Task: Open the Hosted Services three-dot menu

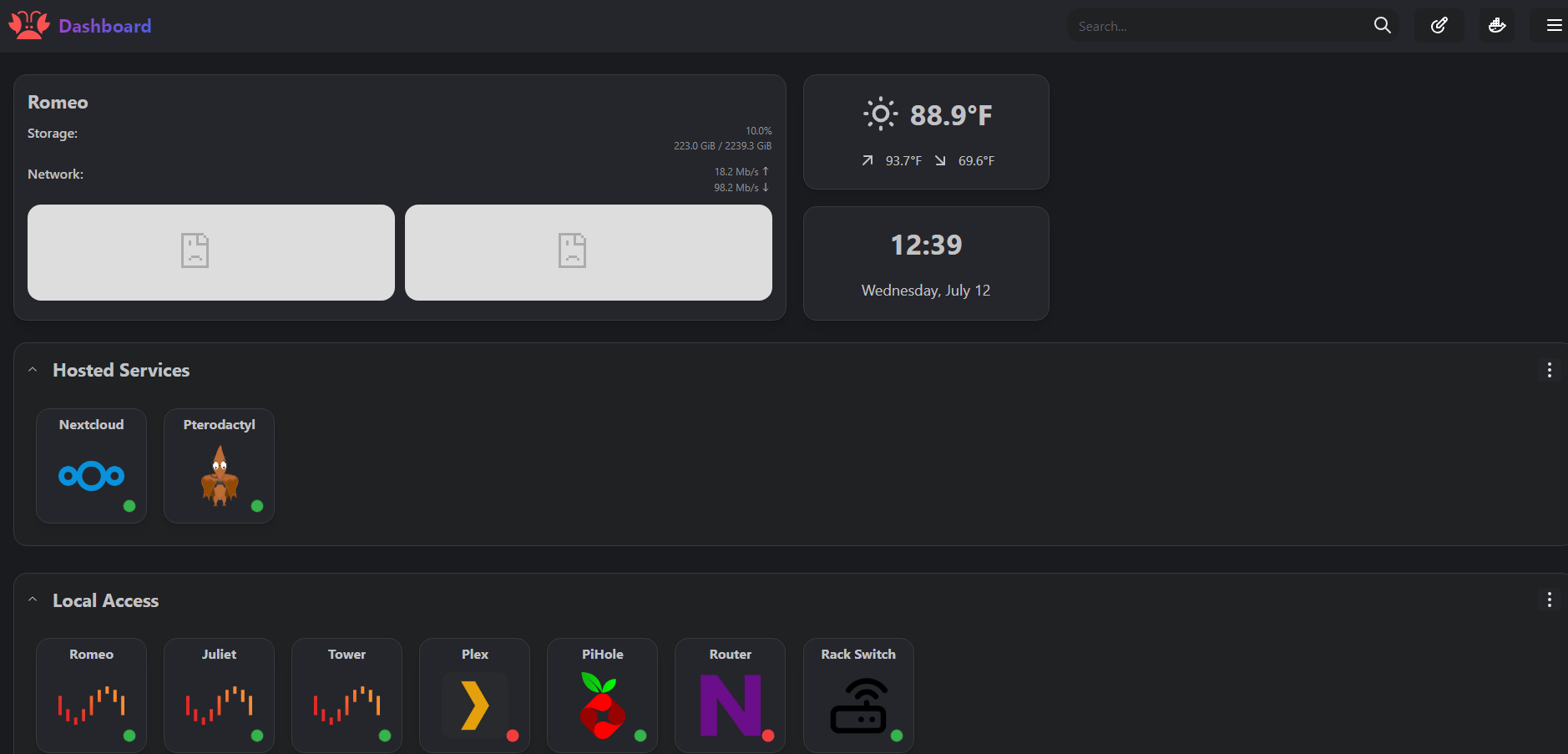Action: [1549, 369]
